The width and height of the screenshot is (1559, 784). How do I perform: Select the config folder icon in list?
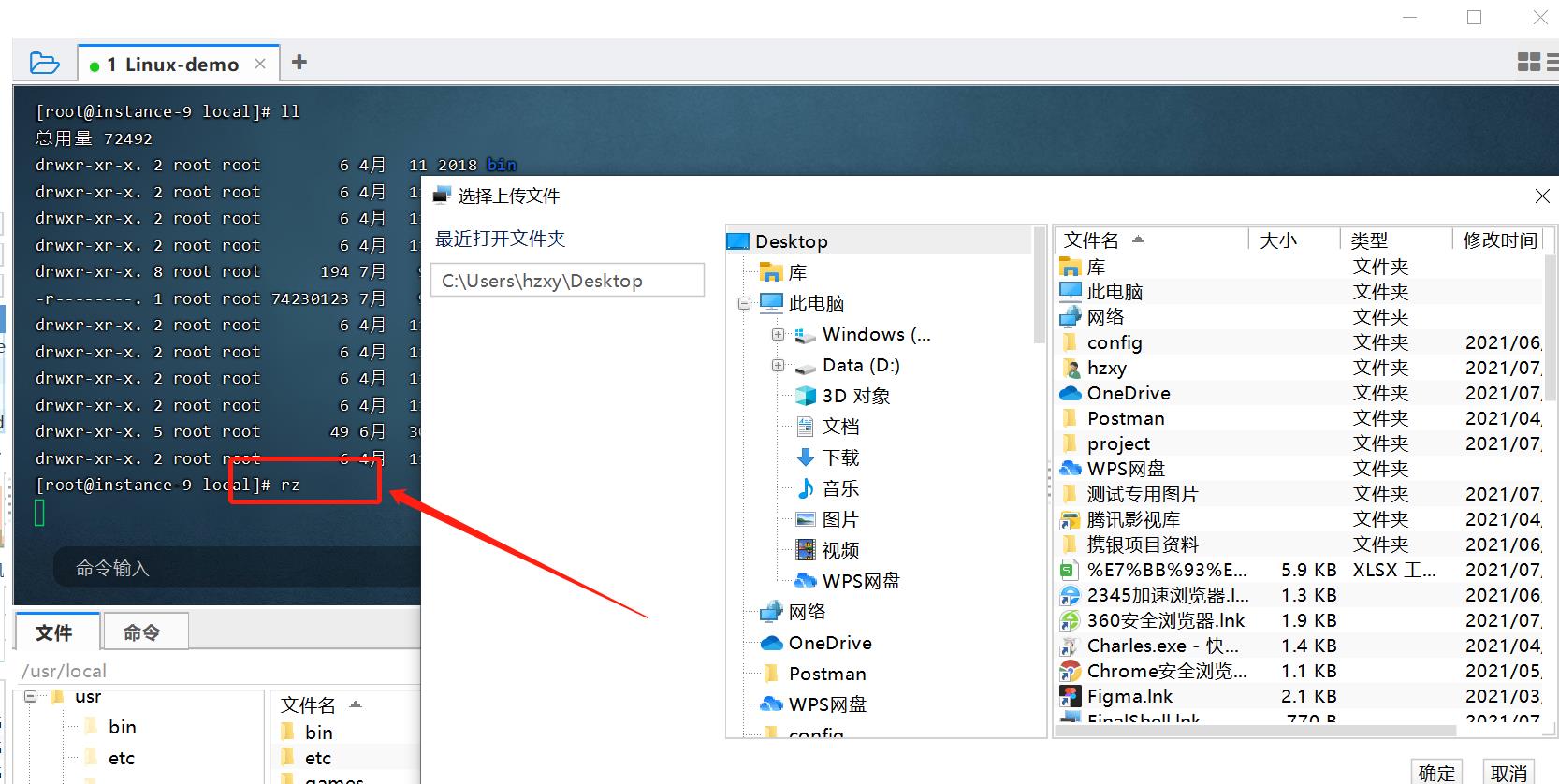pyautogui.click(x=1070, y=342)
